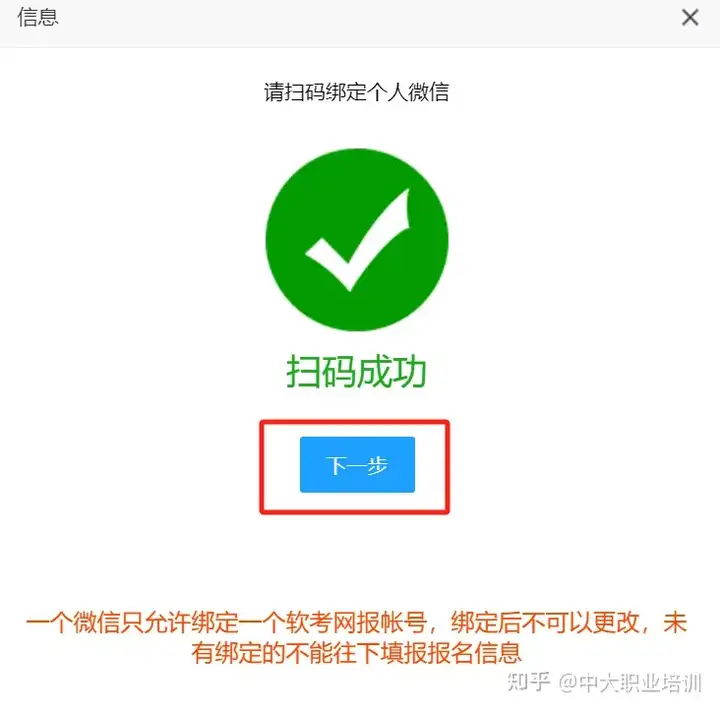This screenshot has width=720, height=712.
Task: Click the white tick inside green circle
Action: 358,240
